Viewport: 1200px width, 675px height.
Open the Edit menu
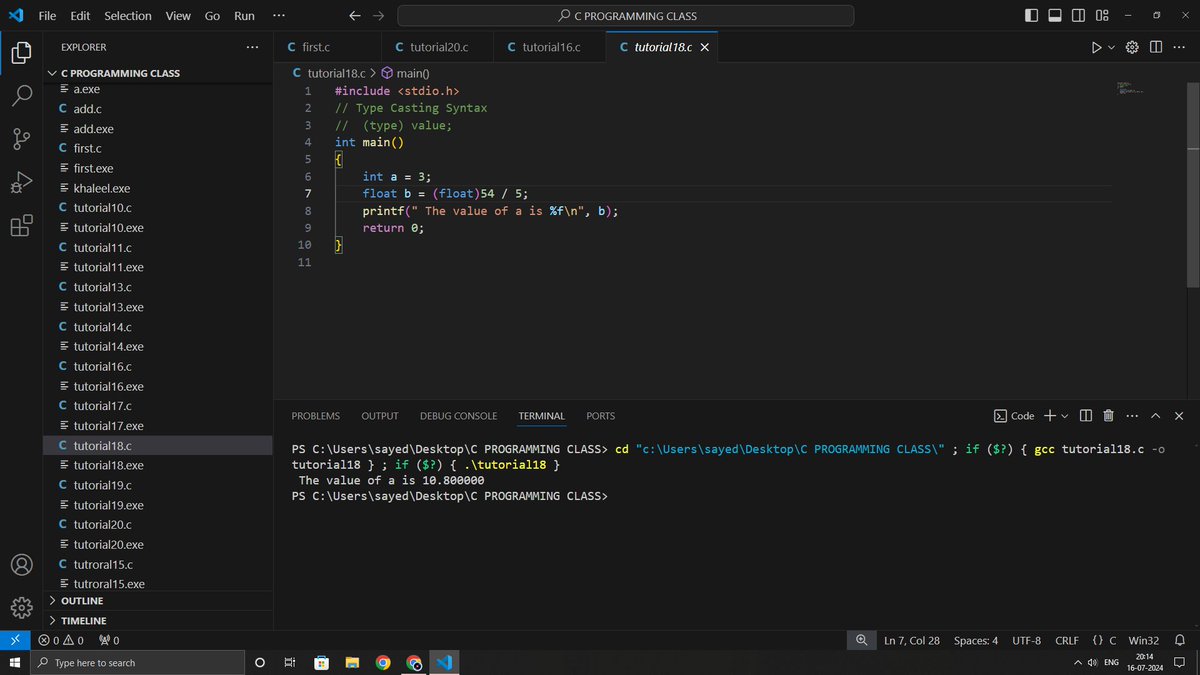point(80,16)
